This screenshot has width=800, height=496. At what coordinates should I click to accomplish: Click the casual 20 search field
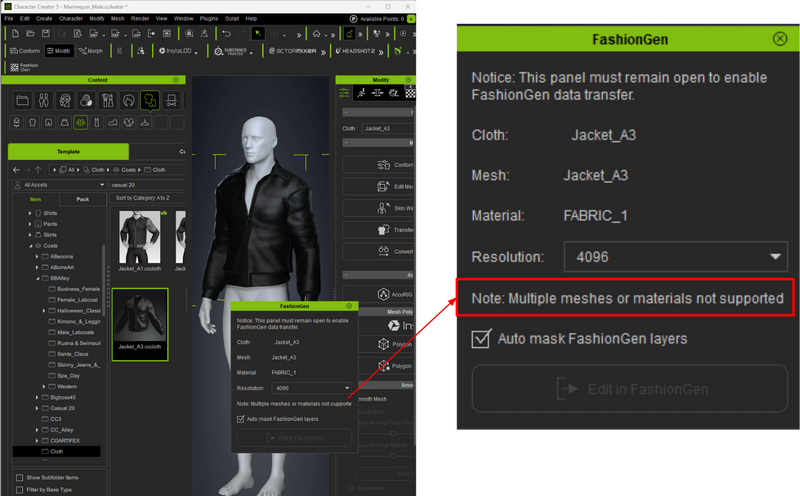click(x=148, y=185)
